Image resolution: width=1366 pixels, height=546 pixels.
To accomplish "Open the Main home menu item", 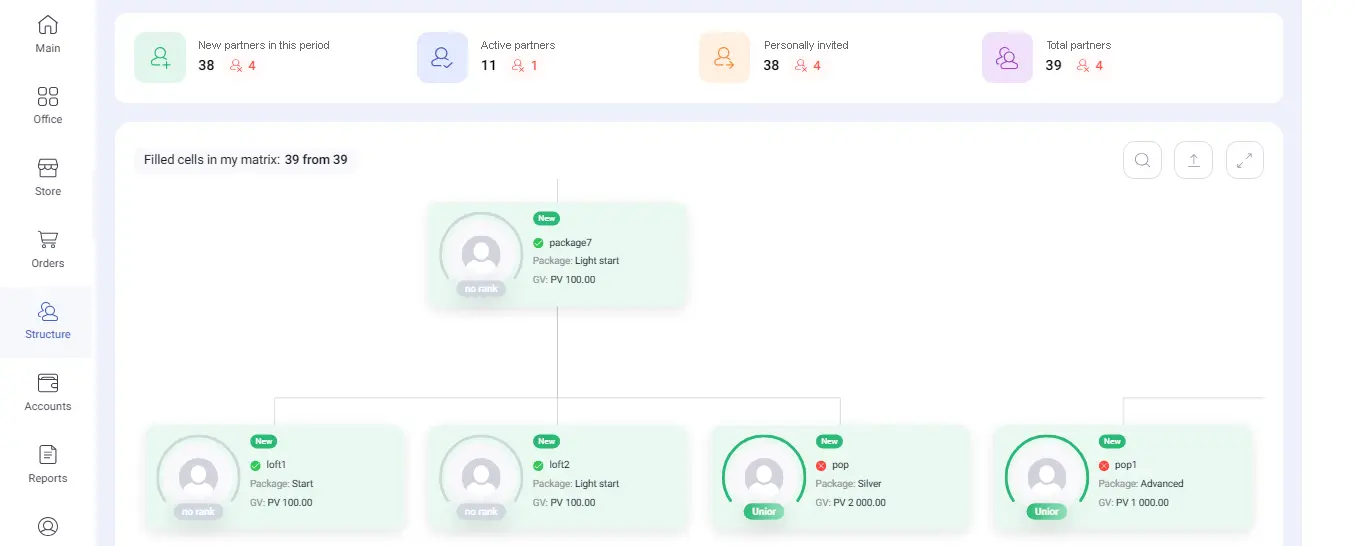I will point(48,34).
